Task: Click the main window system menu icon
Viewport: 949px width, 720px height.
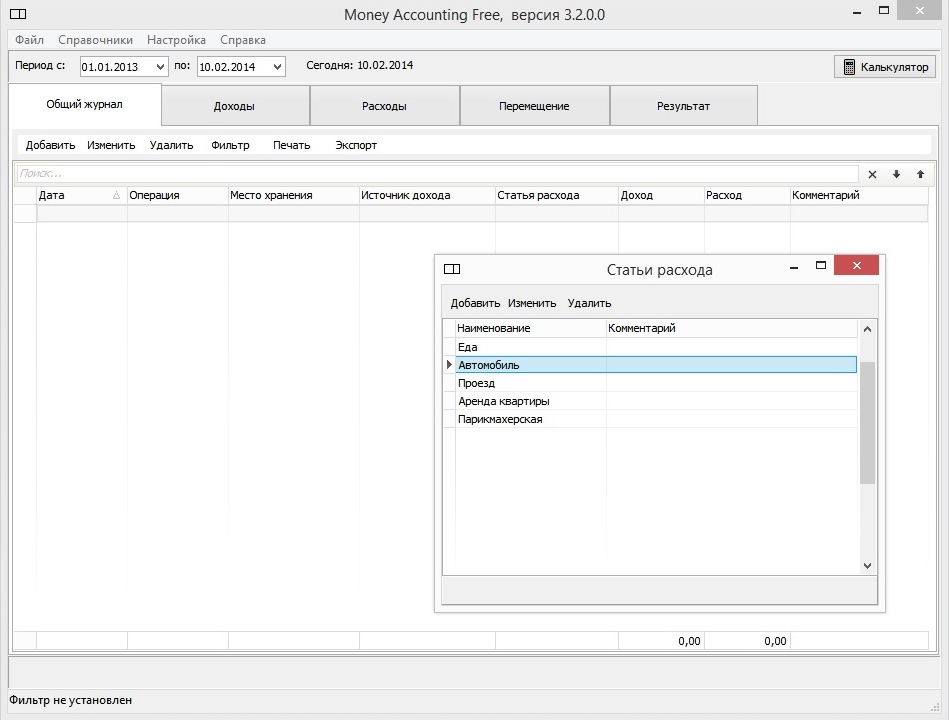Action: point(18,14)
